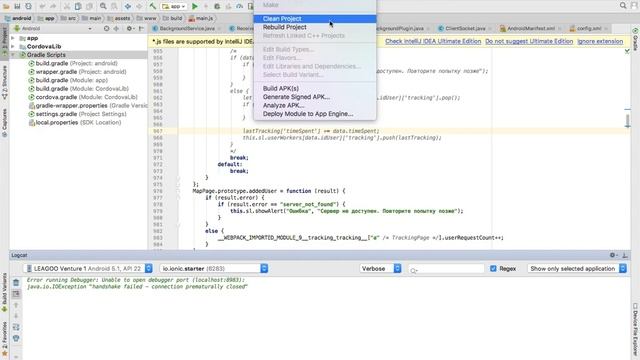Copy with the toolbar clipboard icon
Image resolution: width=640 pixels, height=360 pixels.
tap(78, 6)
